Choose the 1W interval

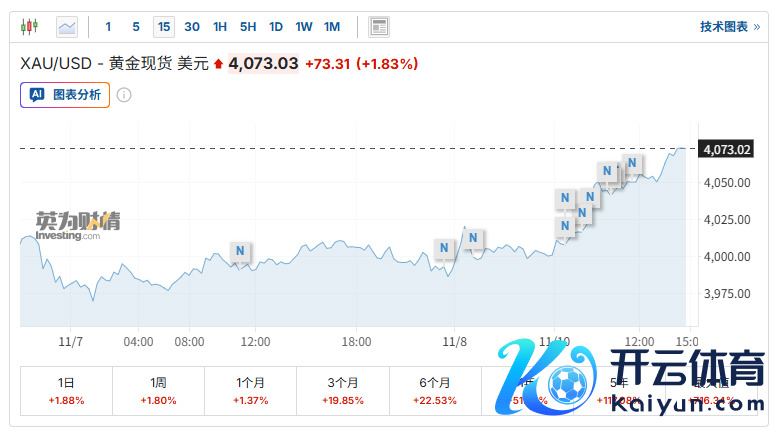(304, 26)
